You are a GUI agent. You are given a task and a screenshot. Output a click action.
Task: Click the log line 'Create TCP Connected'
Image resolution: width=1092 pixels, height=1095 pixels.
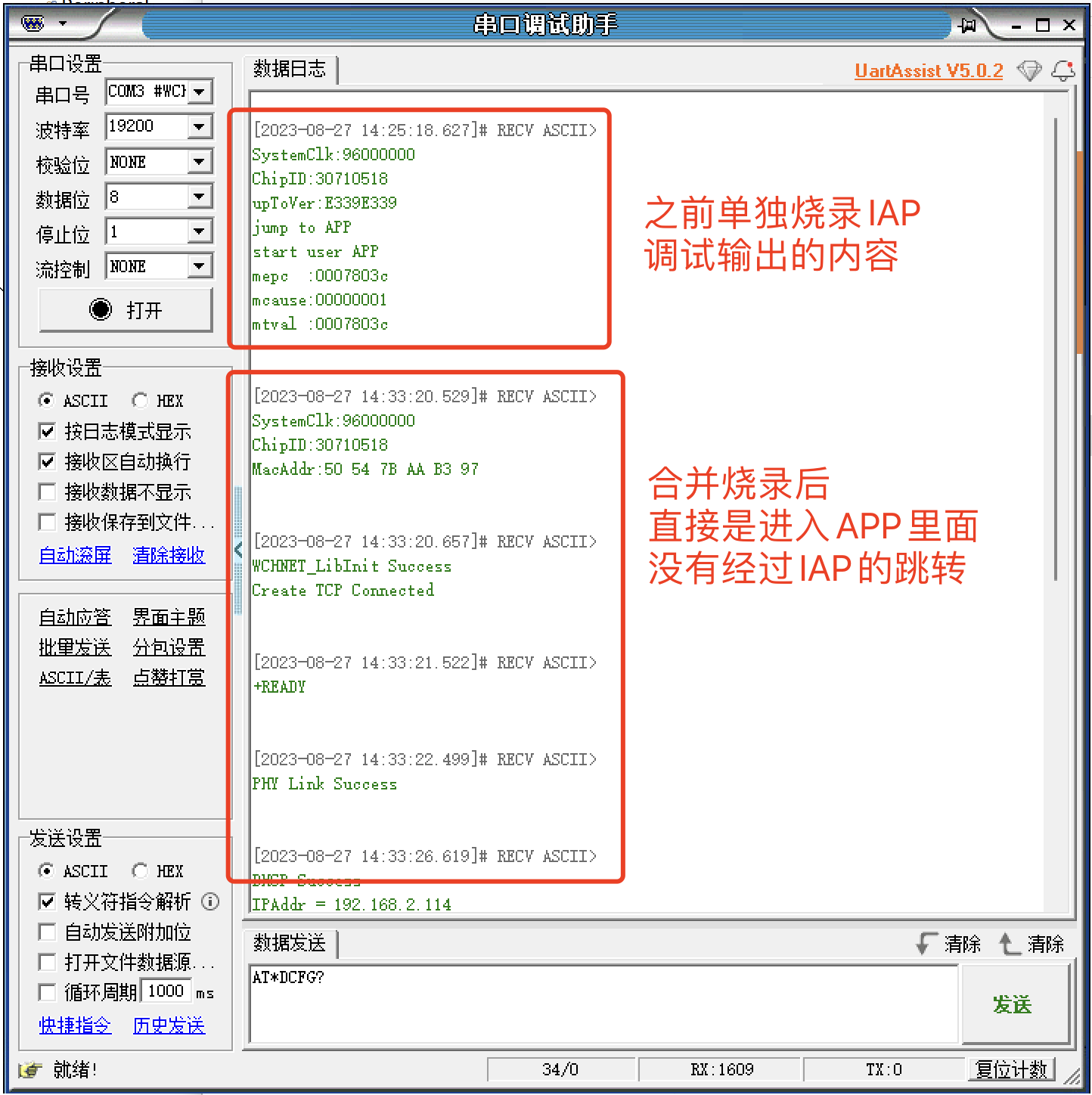pyautogui.click(x=343, y=590)
